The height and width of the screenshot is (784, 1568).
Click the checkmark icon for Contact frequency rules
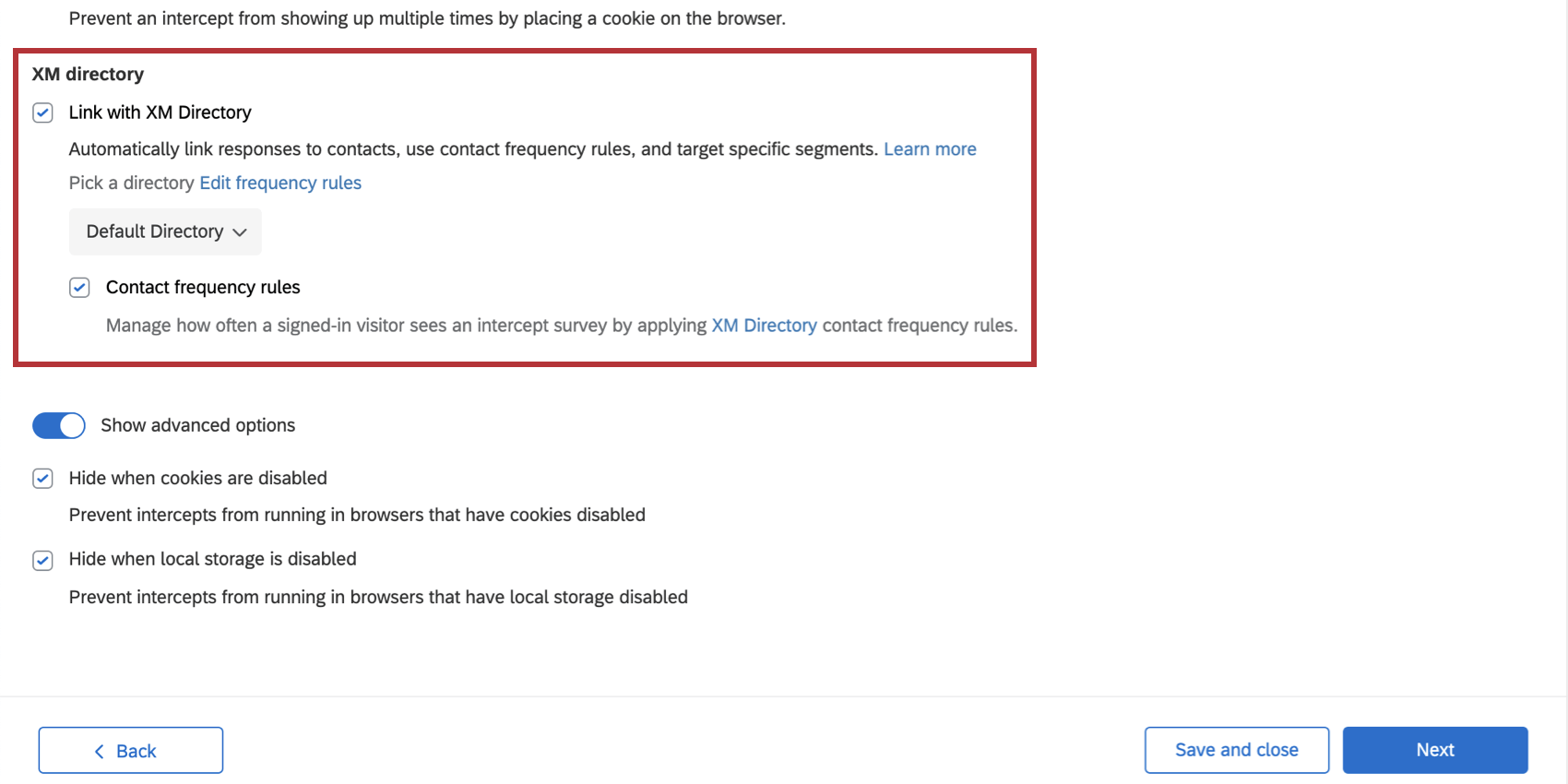[79, 287]
